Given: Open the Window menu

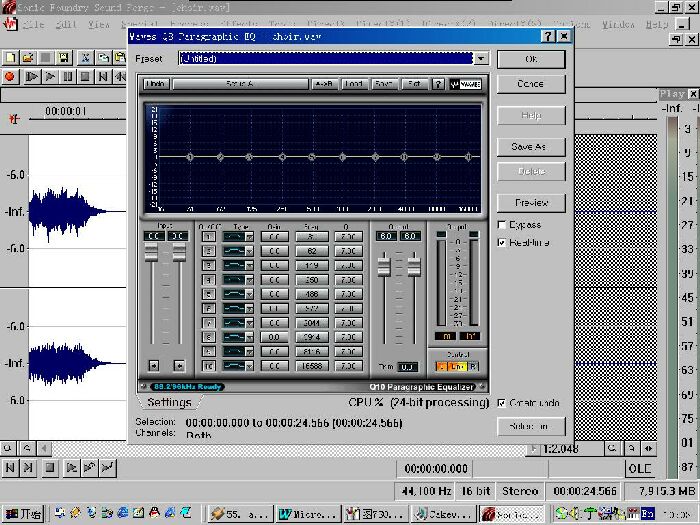Looking at the screenshot, I should (x=618, y=24).
